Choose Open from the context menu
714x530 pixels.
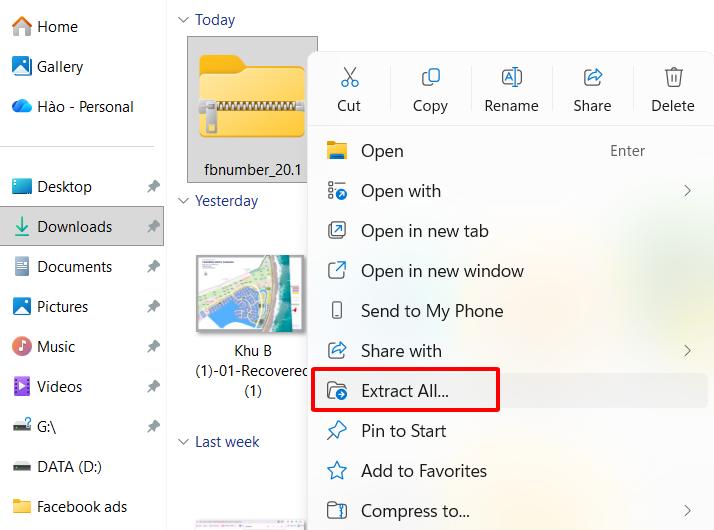pos(508,151)
